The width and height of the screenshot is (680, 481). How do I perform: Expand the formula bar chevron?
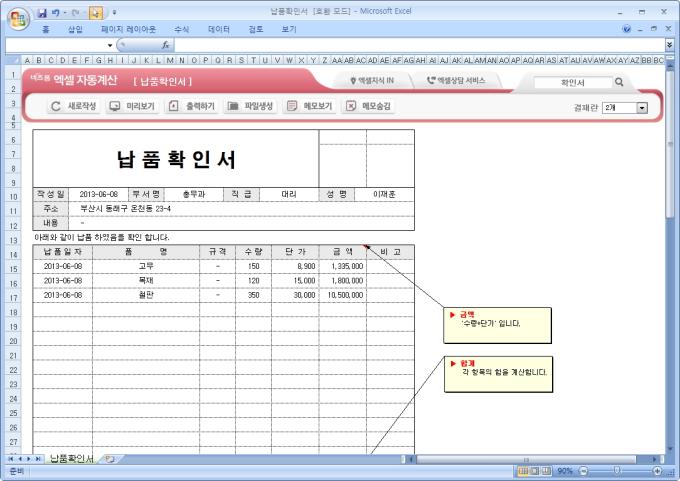[670, 45]
